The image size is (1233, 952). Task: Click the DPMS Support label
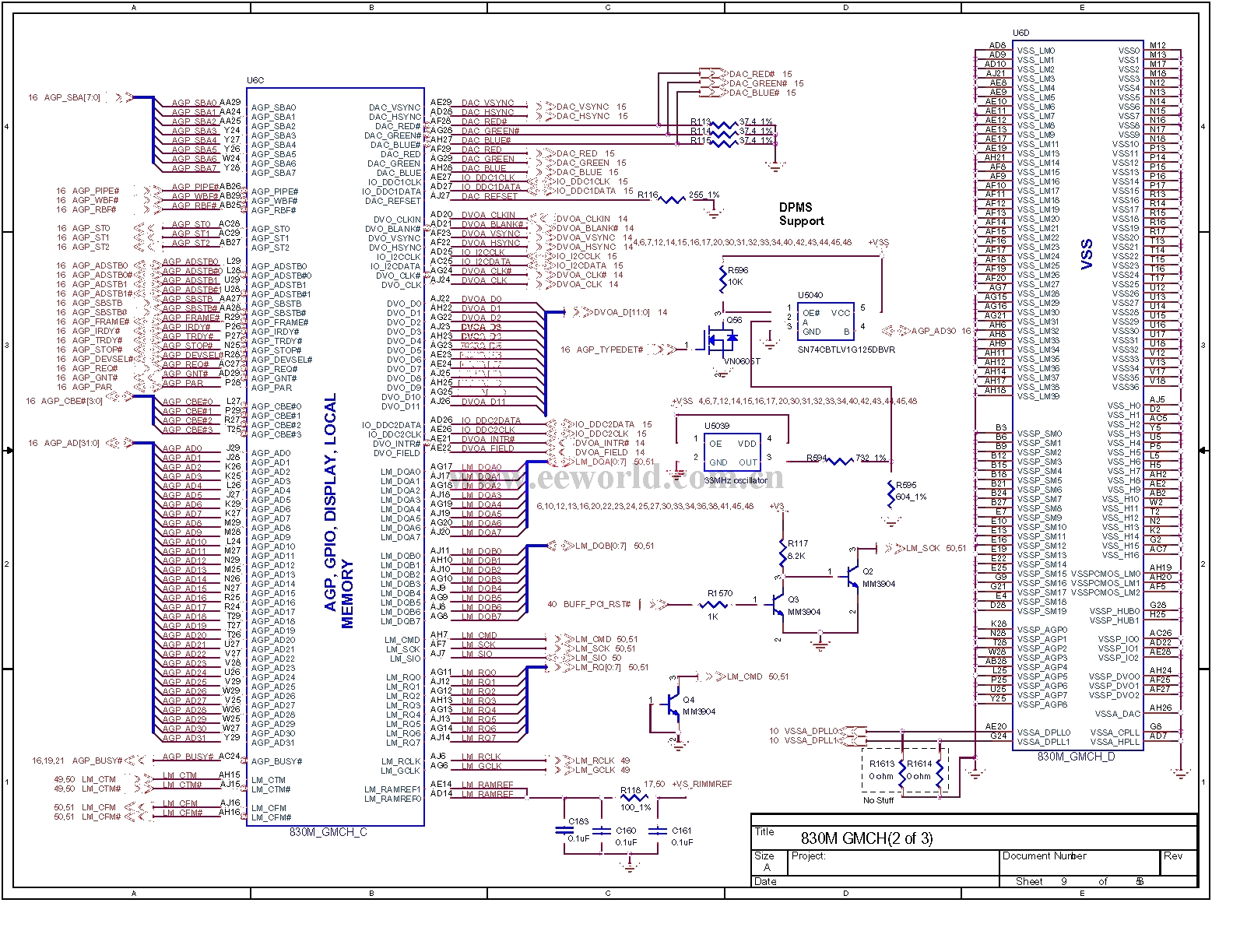801,214
